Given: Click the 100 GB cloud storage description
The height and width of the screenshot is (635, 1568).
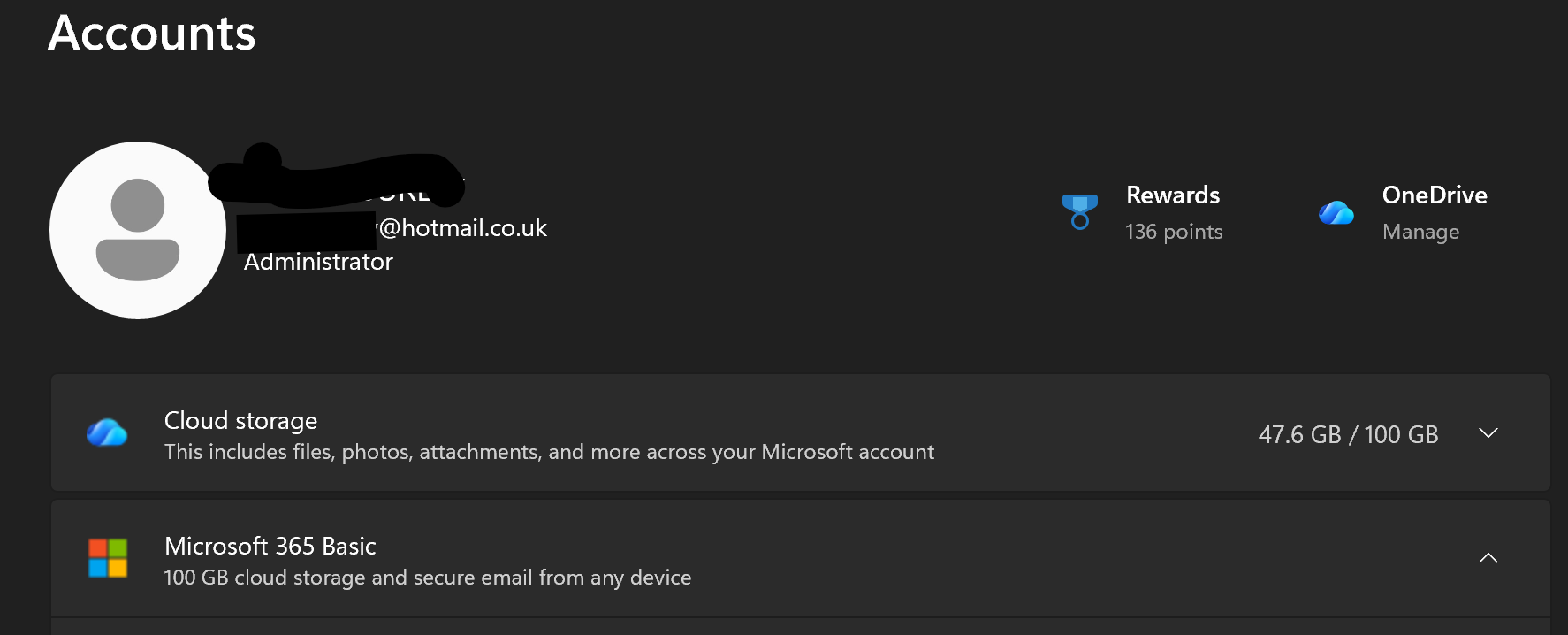Looking at the screenshot, I should (427, 578).
